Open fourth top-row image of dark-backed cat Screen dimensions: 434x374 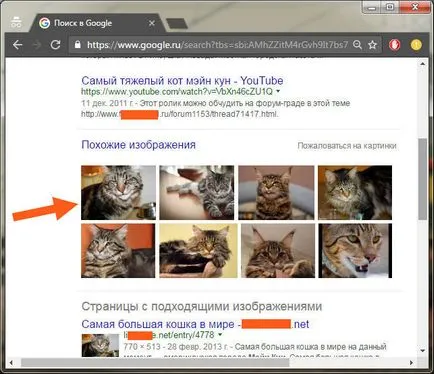click(355, 192)
